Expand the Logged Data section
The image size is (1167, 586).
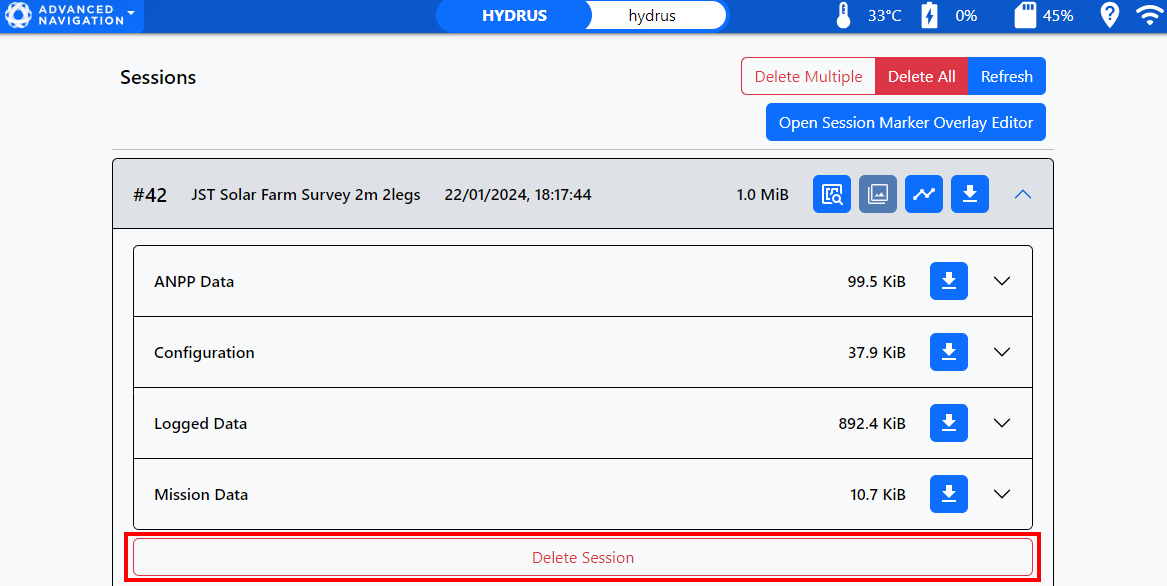point(1002,423)
